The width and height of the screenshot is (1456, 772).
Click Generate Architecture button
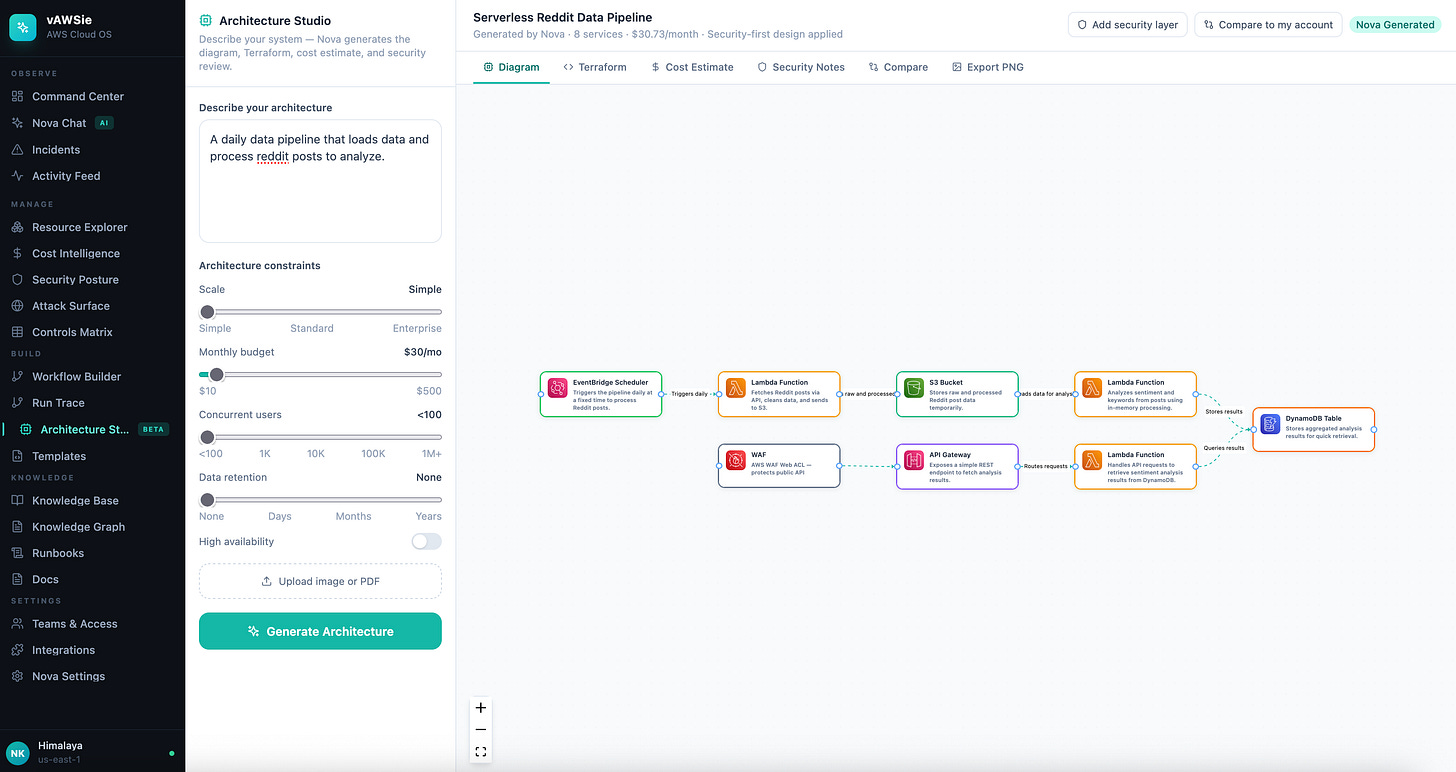click(320, 631)
